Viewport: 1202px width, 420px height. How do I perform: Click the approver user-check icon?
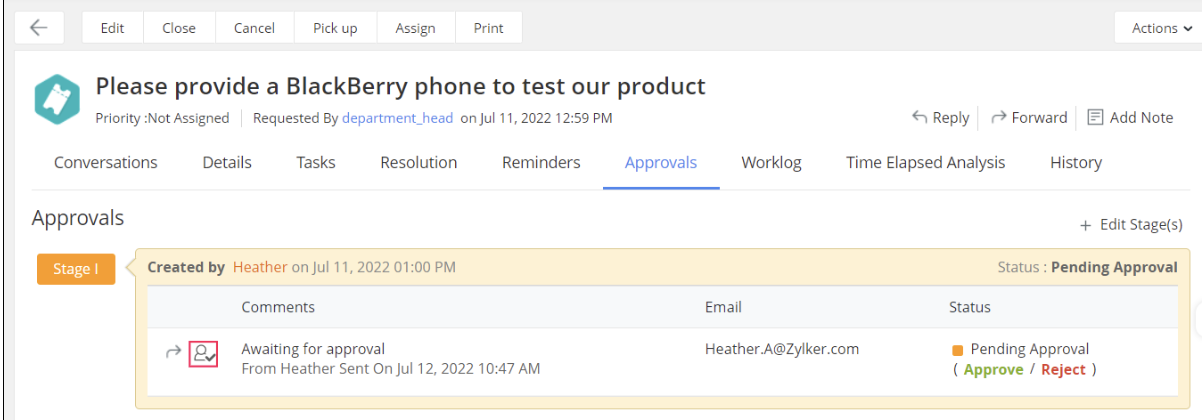coord(204,352)
